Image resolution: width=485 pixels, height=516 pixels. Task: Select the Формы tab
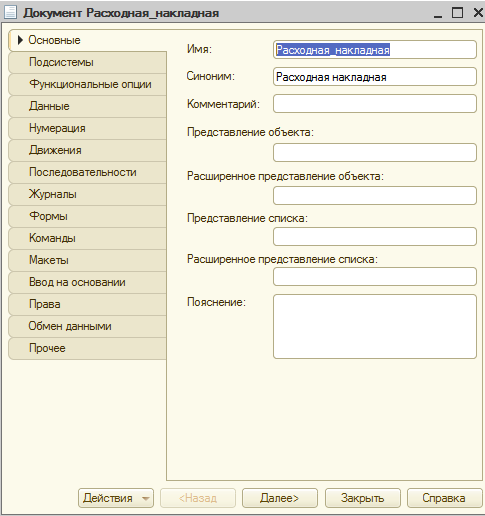coord(87,216)
